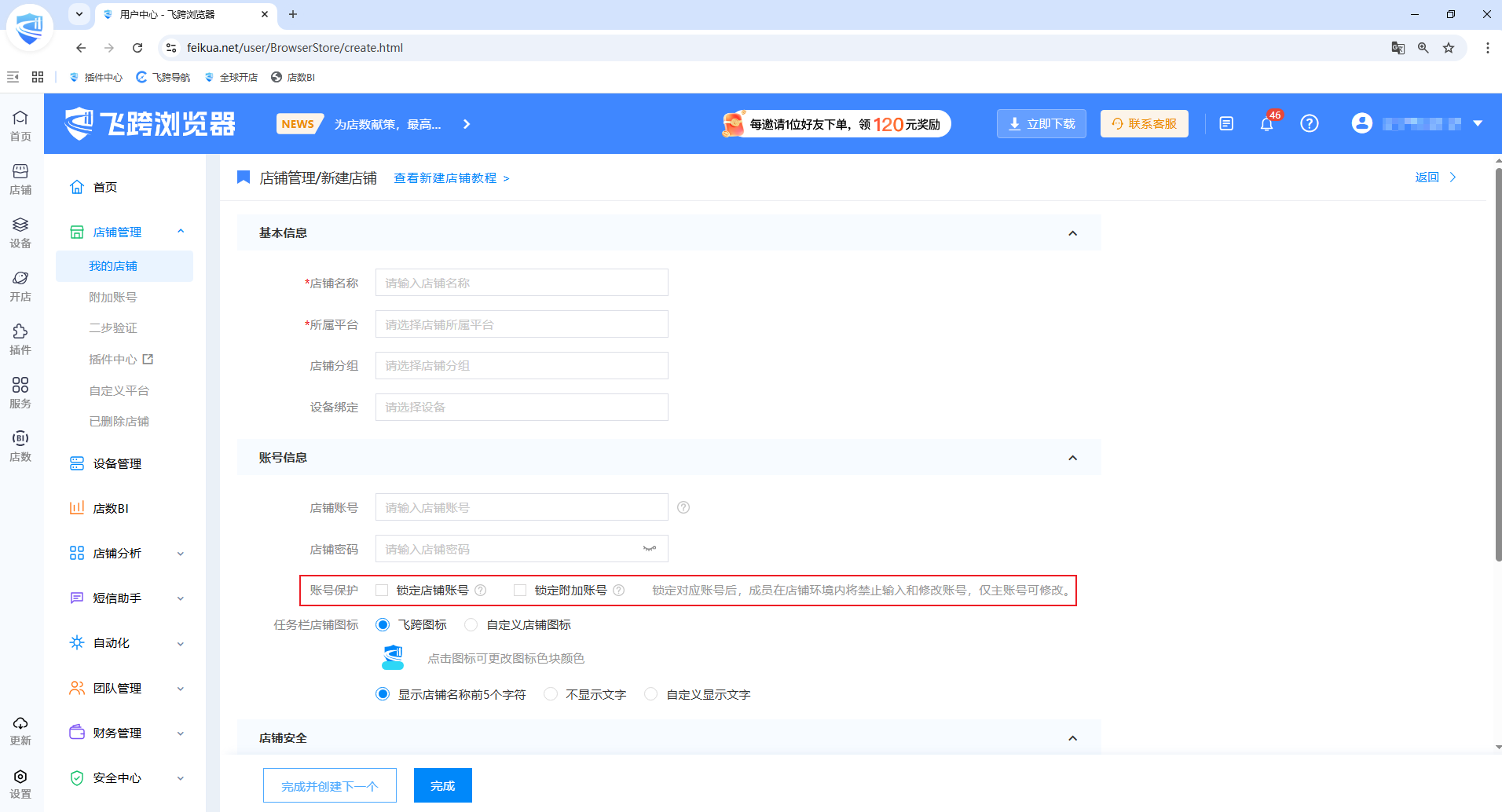1502x812 pixels.
Task: Open 店铺 in the left icon rail
Action: coord(20,180)
